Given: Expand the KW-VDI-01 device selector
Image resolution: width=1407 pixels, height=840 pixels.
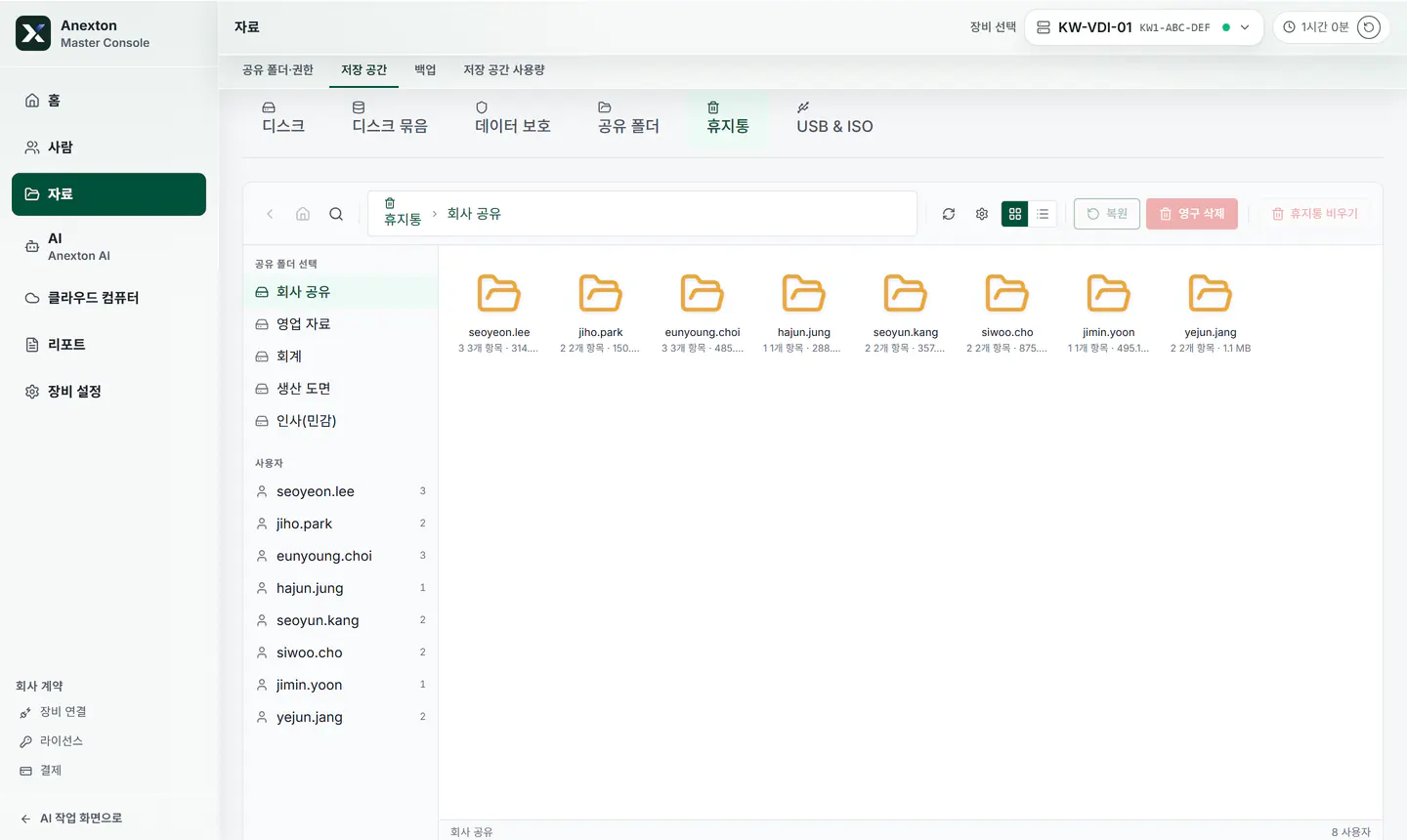Looking at the screenshot, I should point(1143,27).
